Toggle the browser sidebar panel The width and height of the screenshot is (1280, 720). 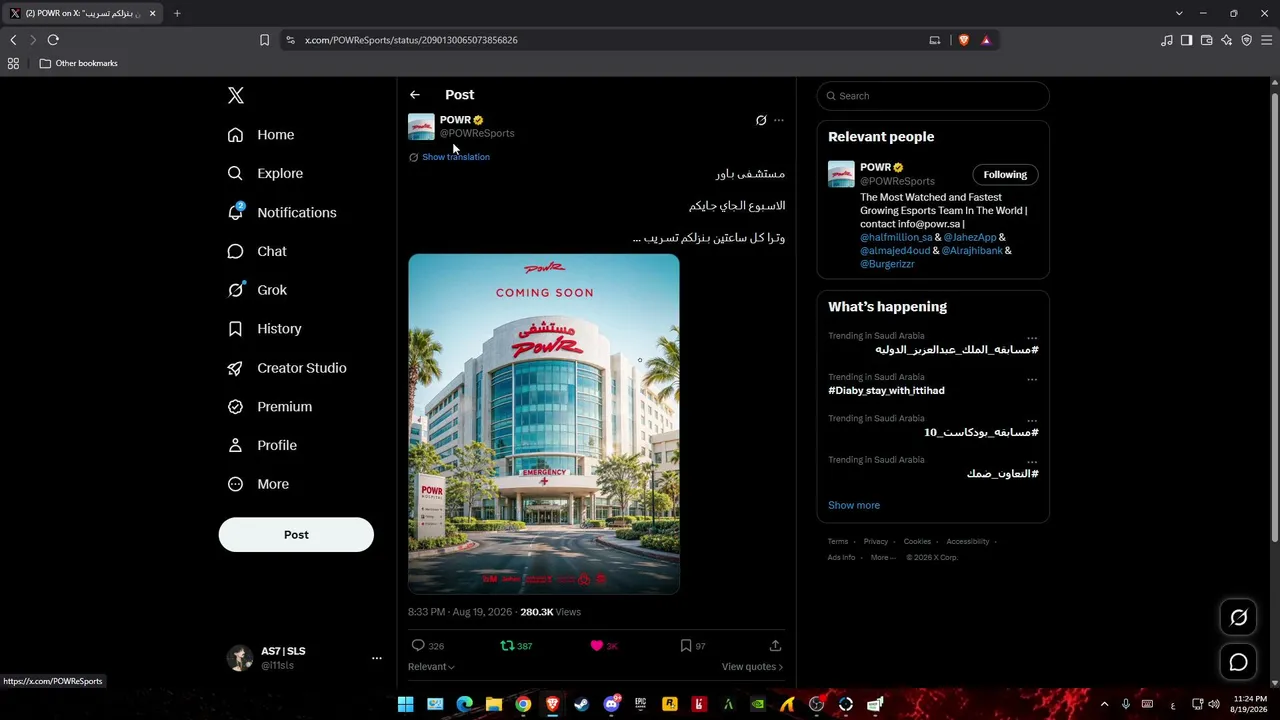1187,40
